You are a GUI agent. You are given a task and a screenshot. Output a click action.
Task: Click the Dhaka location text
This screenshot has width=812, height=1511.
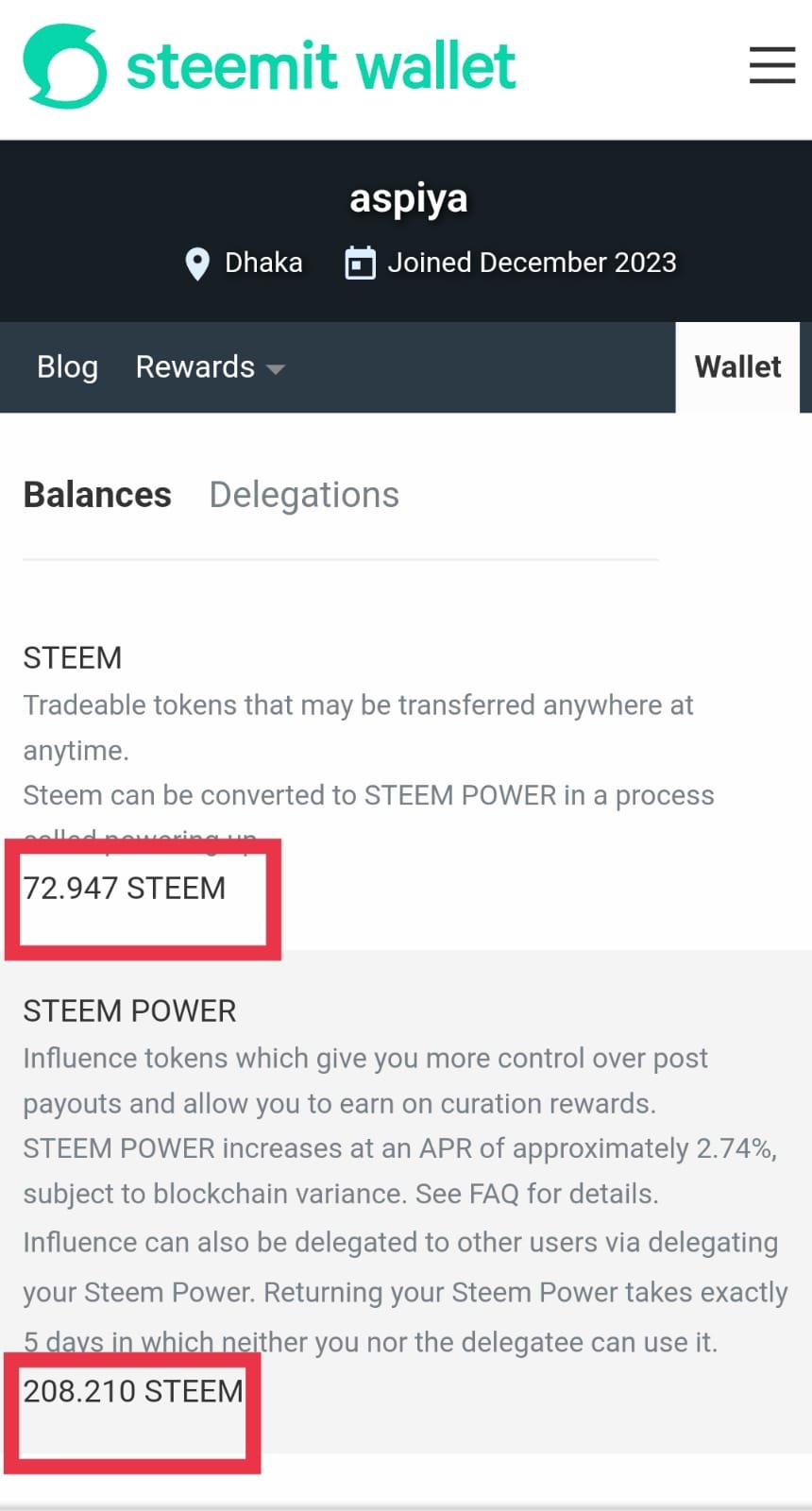[x=263, y=263]
